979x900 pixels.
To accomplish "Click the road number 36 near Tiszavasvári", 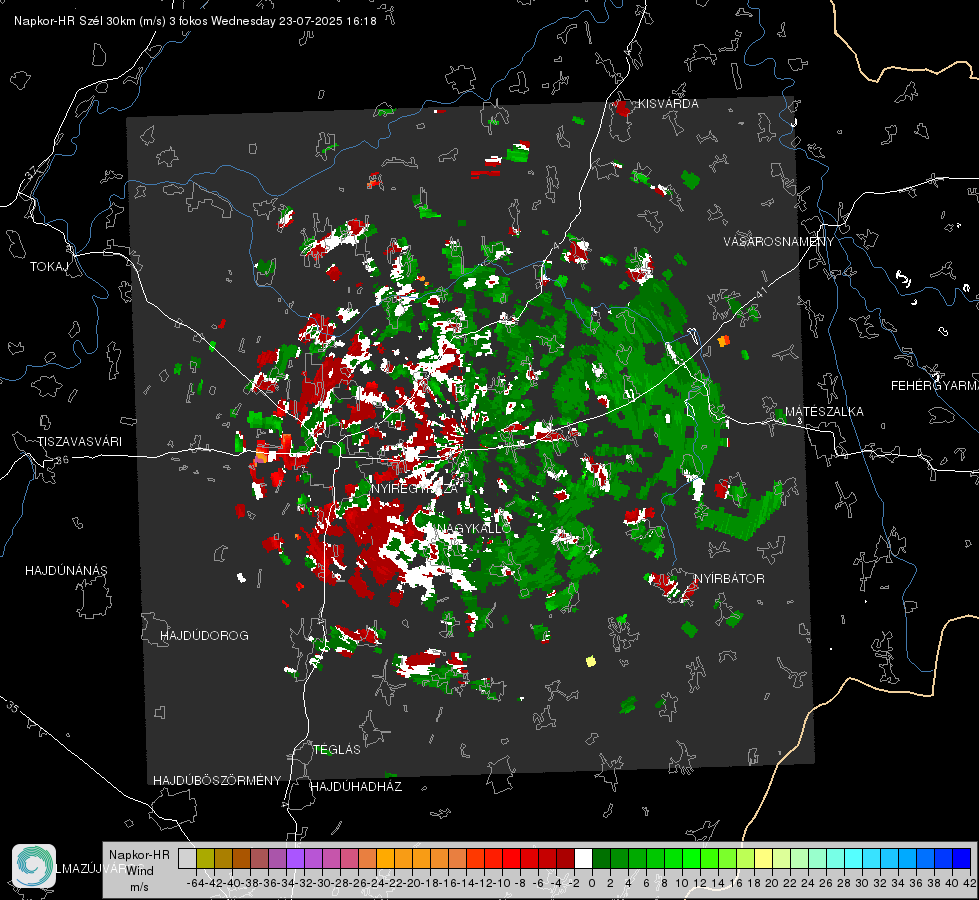I will 62,460.
